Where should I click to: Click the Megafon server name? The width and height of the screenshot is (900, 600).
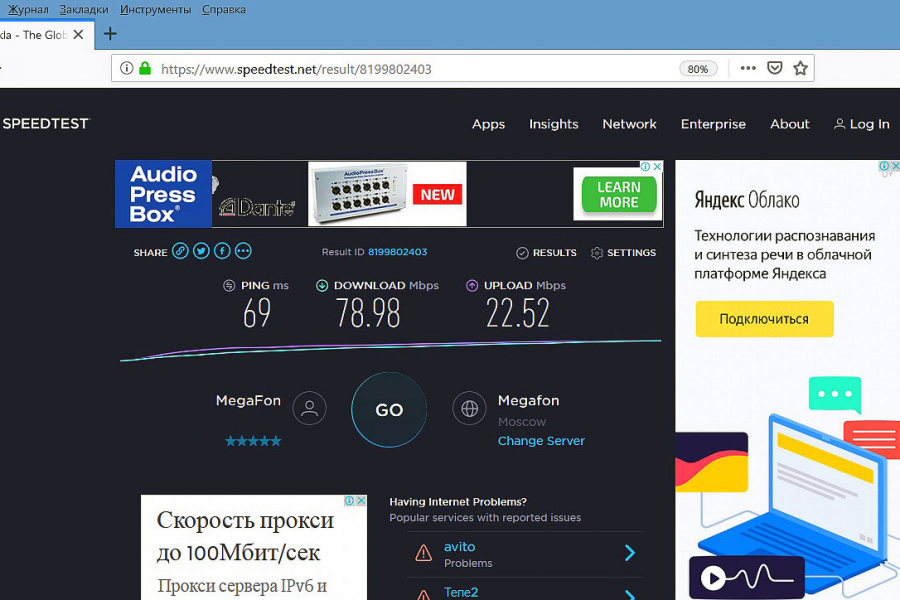coord(529,400)
